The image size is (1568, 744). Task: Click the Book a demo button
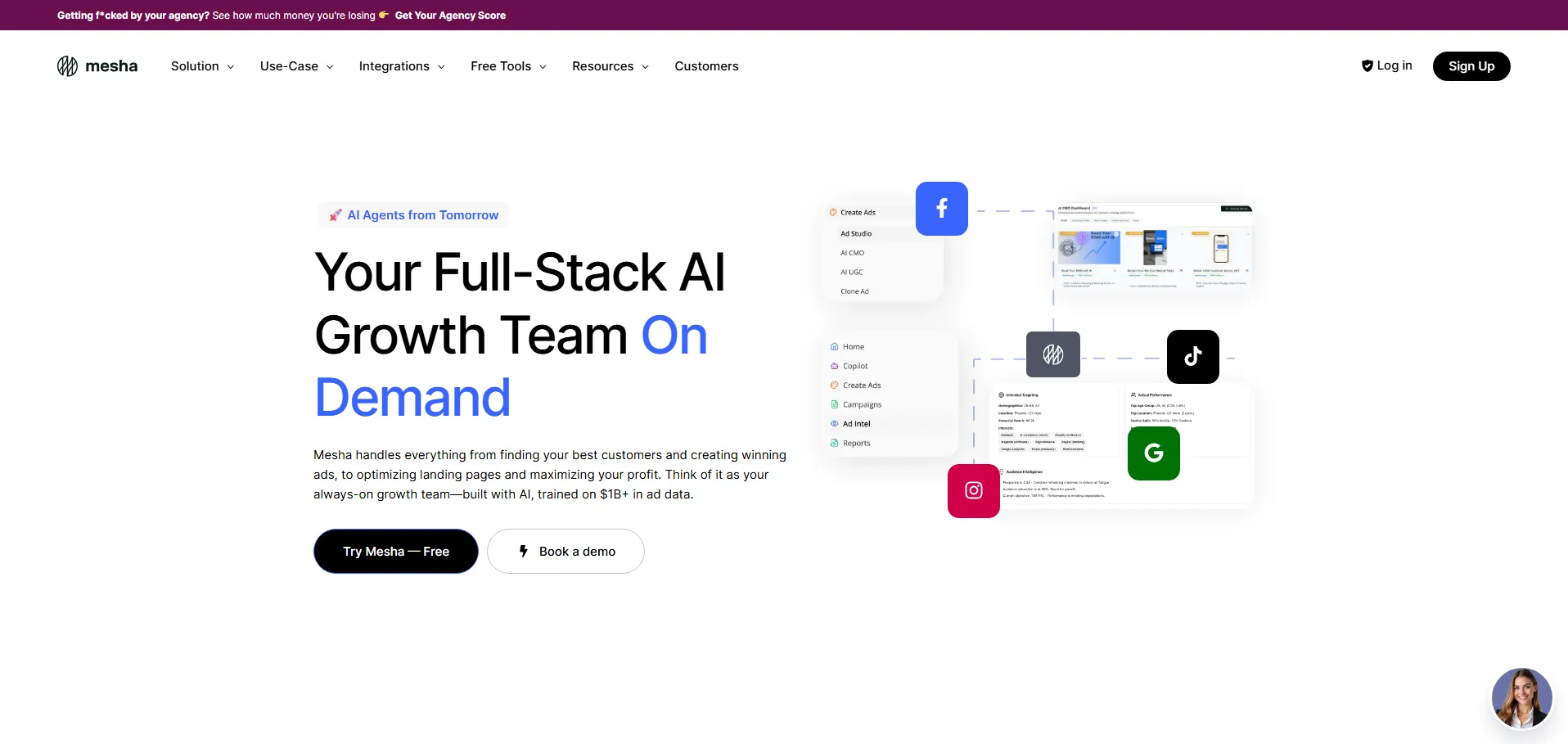(565, 552)
